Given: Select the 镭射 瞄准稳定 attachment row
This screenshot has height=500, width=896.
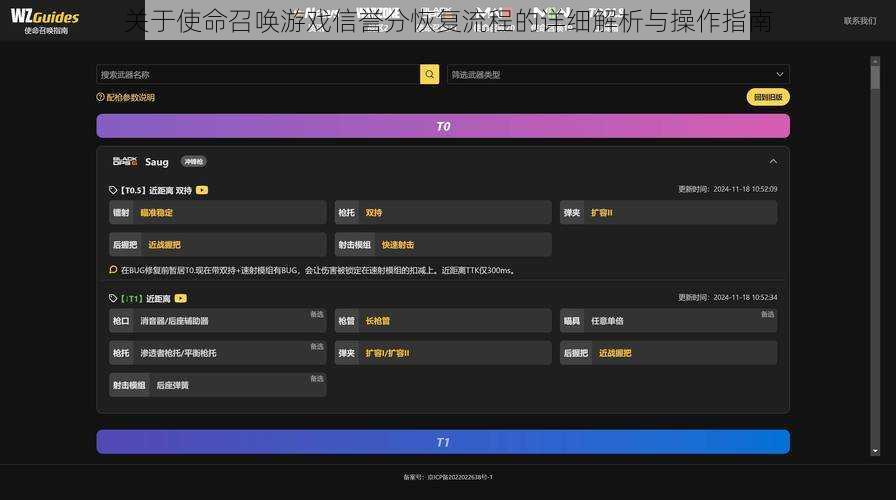Looking at the screenshot, I should click(x=218, y=213).
